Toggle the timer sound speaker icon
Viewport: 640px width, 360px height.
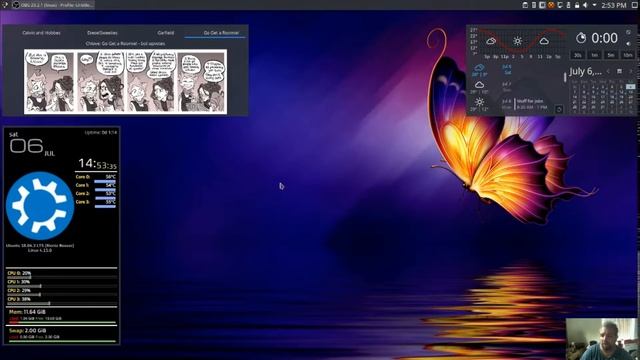629,44
